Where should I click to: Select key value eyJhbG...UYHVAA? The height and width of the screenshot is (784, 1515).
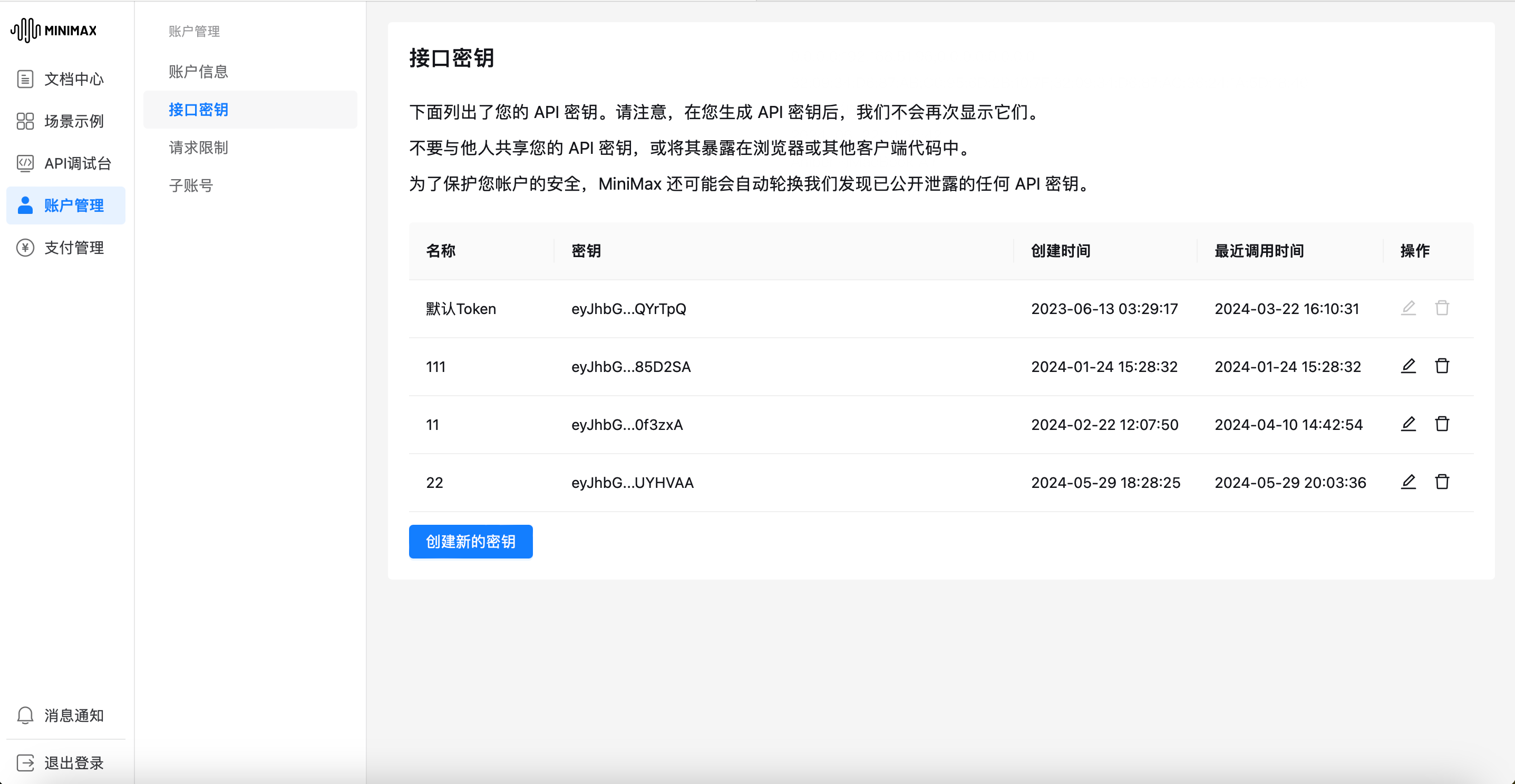click(632, 483)
